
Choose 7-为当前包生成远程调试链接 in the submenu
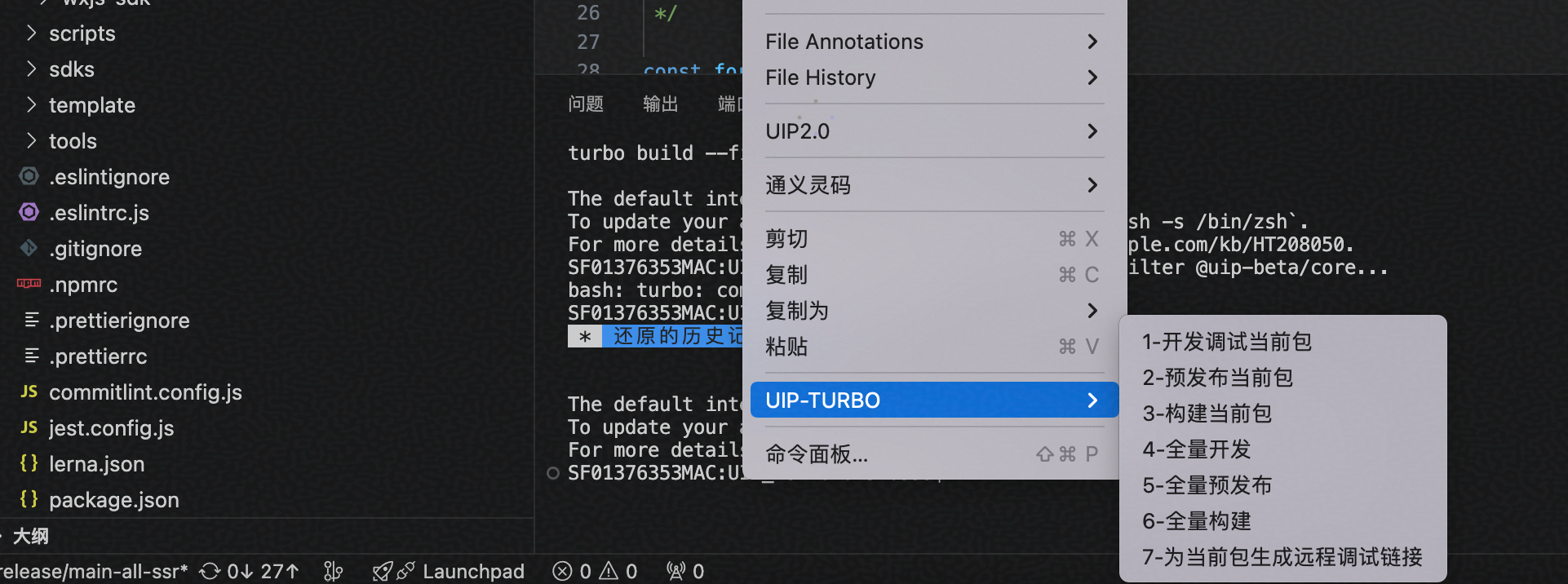[x=1283, y=557]
